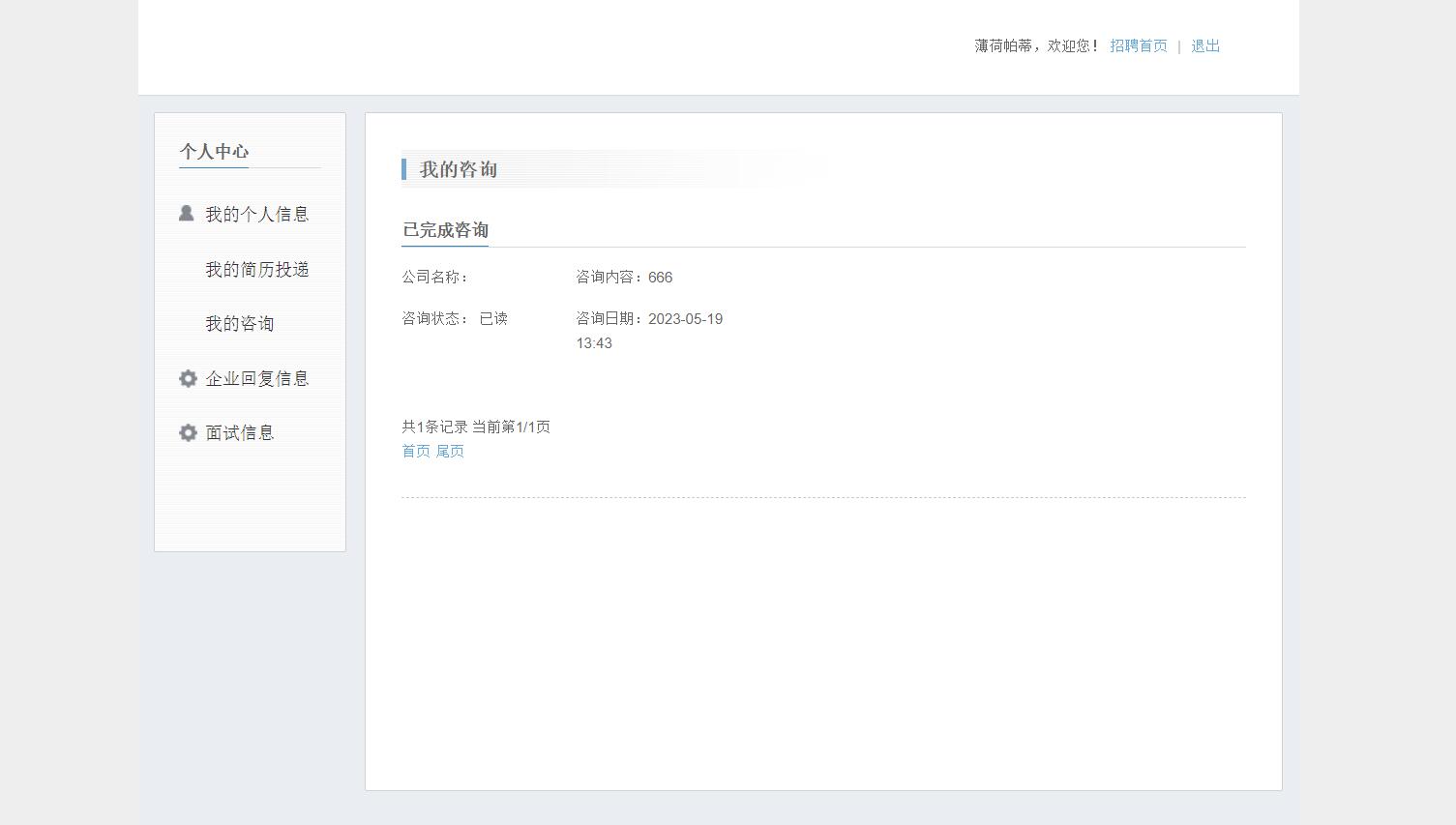Click the 公司名称 label

click(435, 277)
